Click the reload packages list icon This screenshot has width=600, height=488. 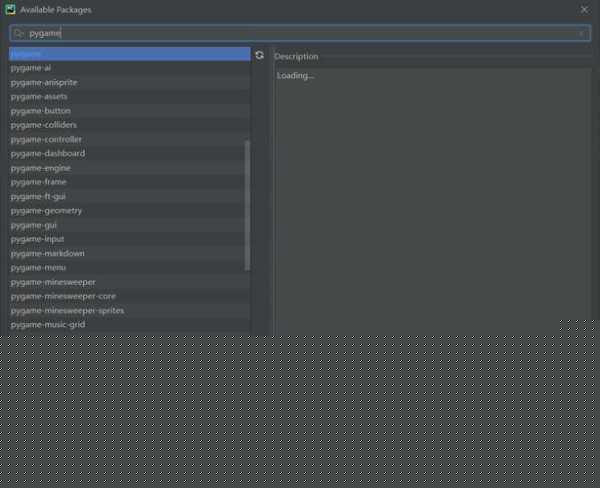[x=259, y=55]
